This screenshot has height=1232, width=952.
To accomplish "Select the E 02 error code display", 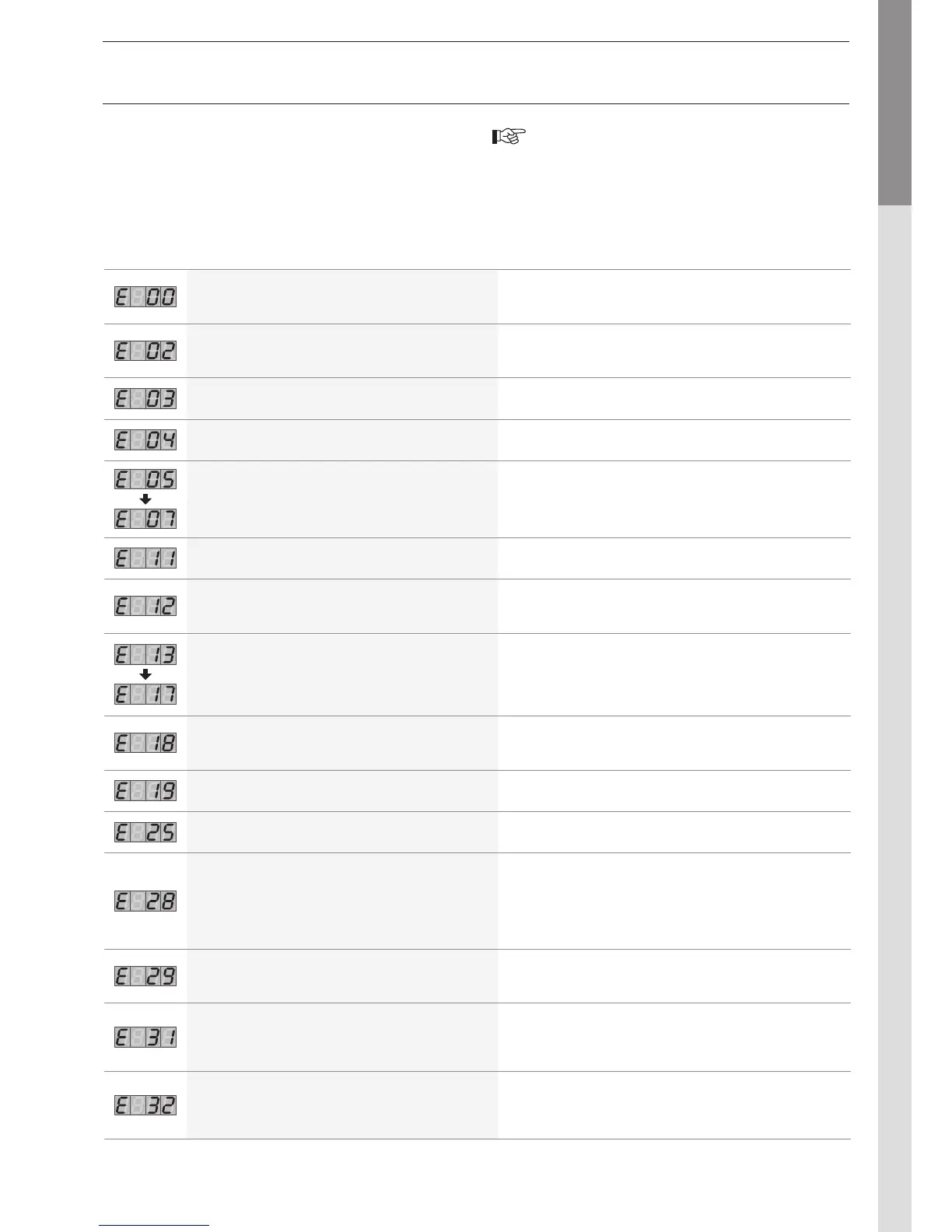I will click(145, 350).
